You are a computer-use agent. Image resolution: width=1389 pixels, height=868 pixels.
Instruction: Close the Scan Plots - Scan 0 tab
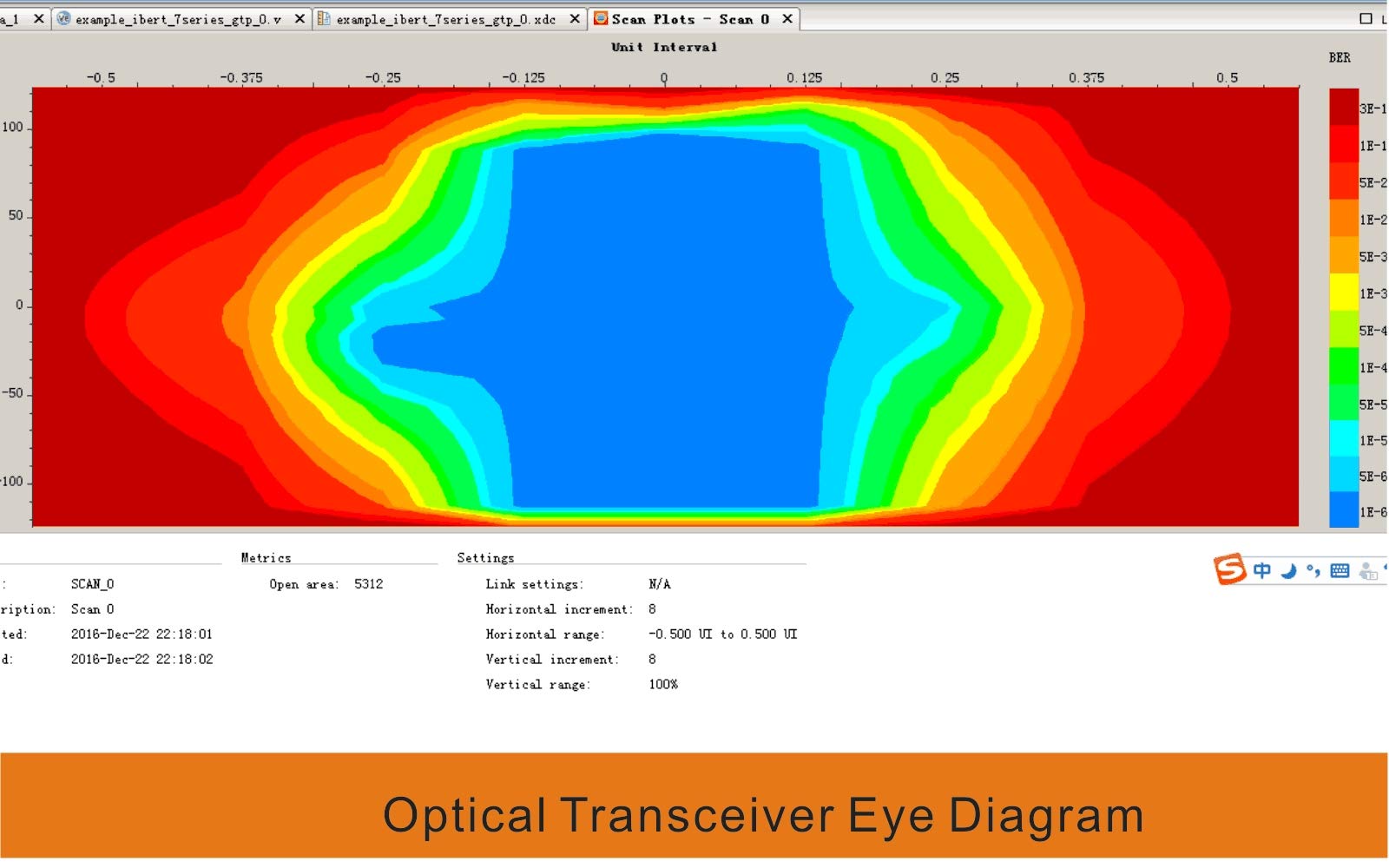787,19
